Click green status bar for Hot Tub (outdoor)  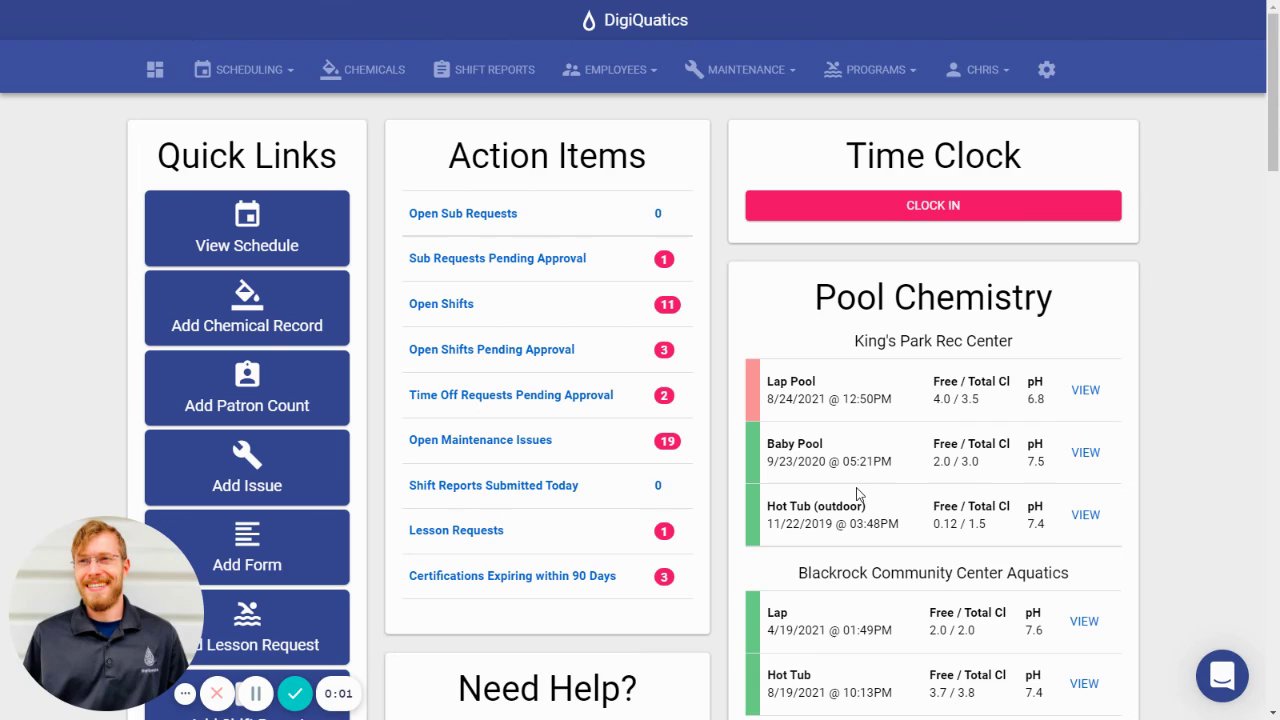click(752, 515)
